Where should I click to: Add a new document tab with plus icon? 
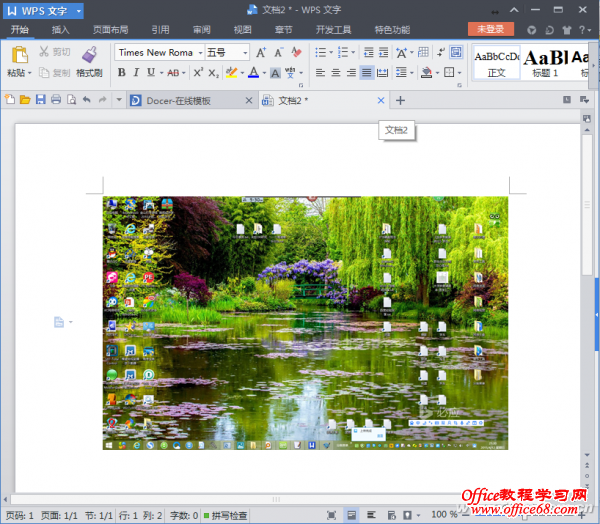401,100
